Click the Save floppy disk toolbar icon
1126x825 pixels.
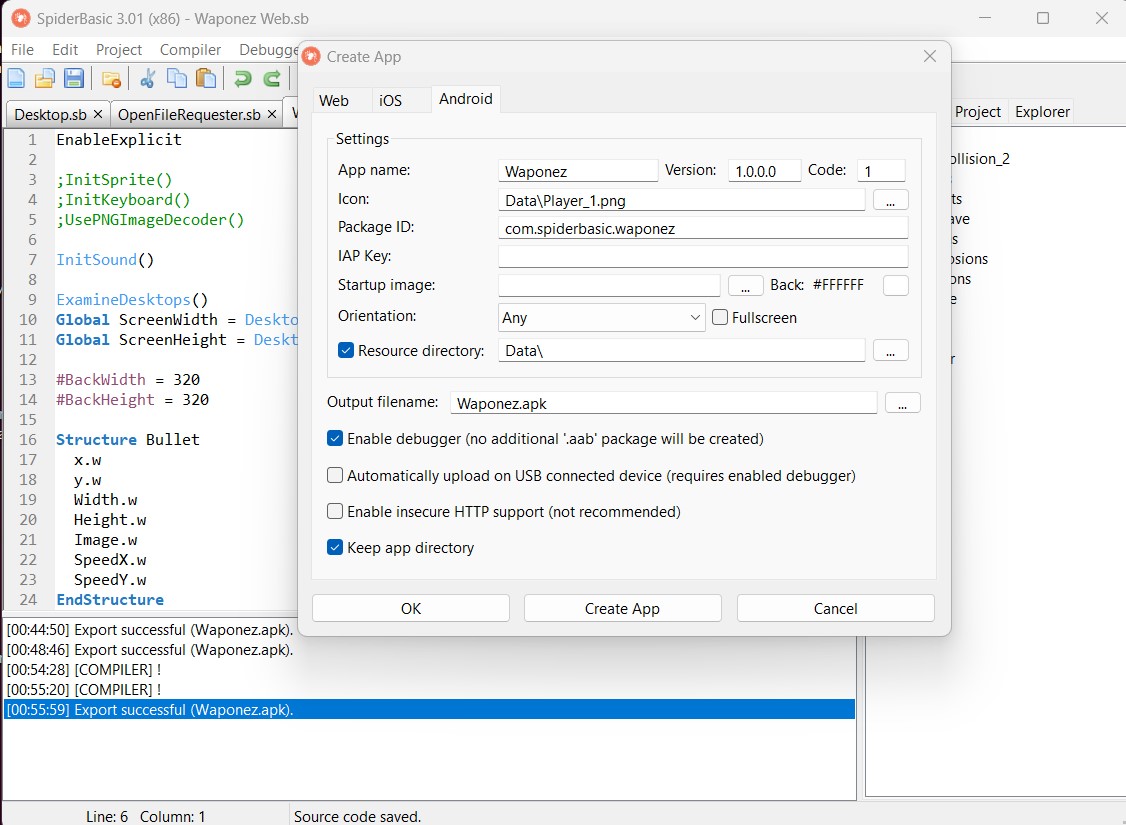pyautogui.click(x=74, y=78)
